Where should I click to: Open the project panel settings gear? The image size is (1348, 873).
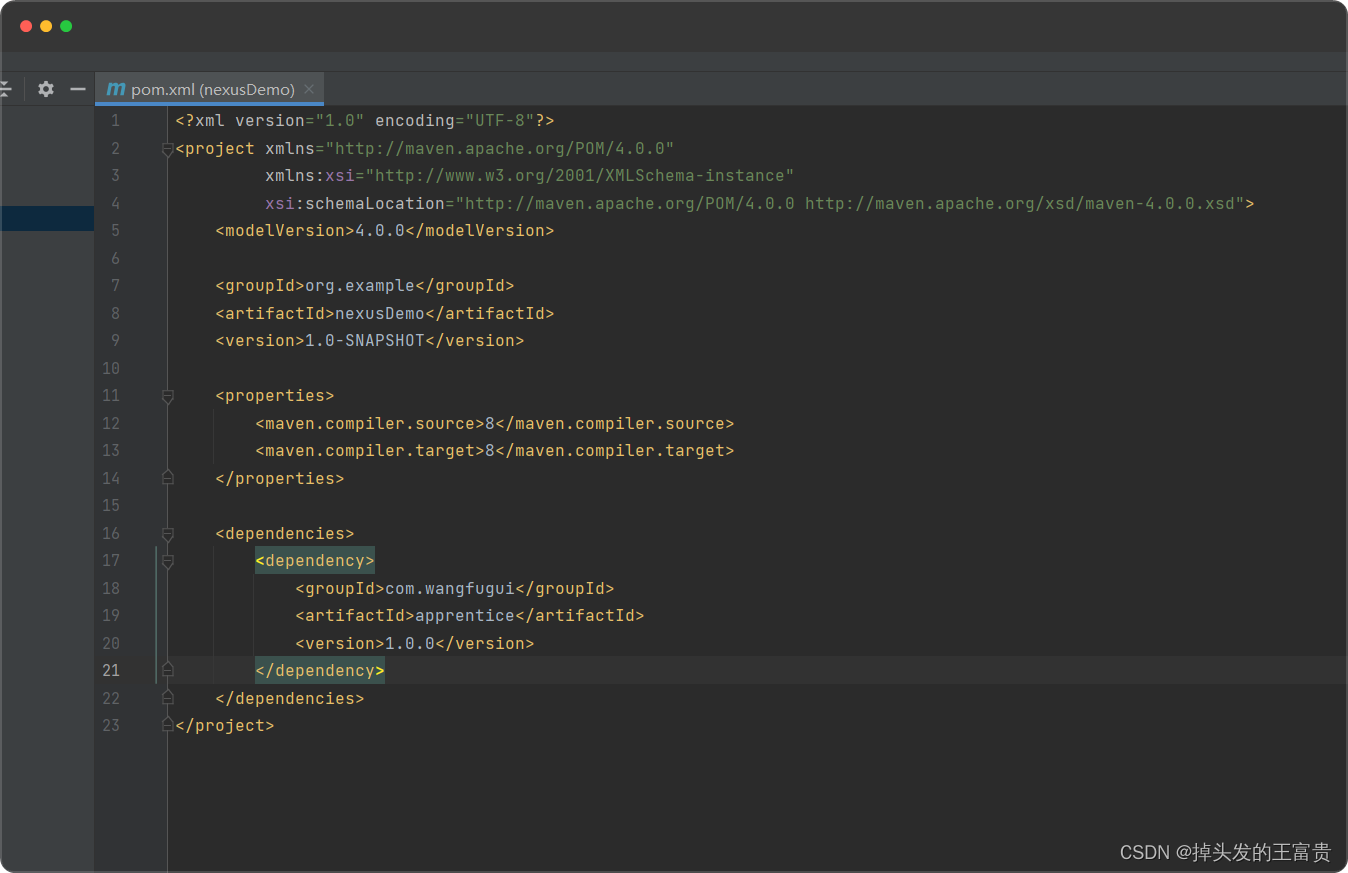(x=46, y=89)
